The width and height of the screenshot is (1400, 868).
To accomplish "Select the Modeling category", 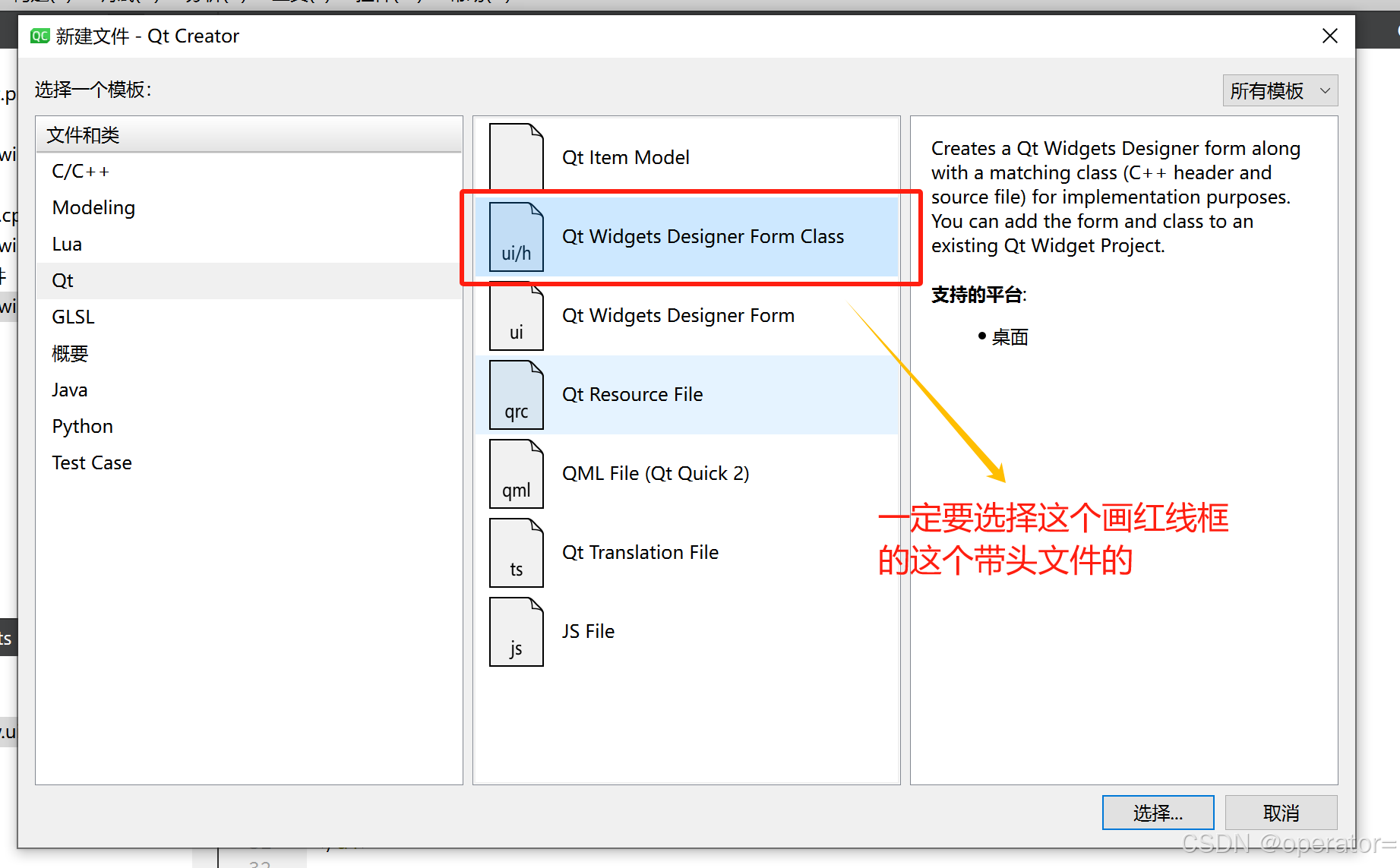I will pyautogui.click(x=249, y=208).
